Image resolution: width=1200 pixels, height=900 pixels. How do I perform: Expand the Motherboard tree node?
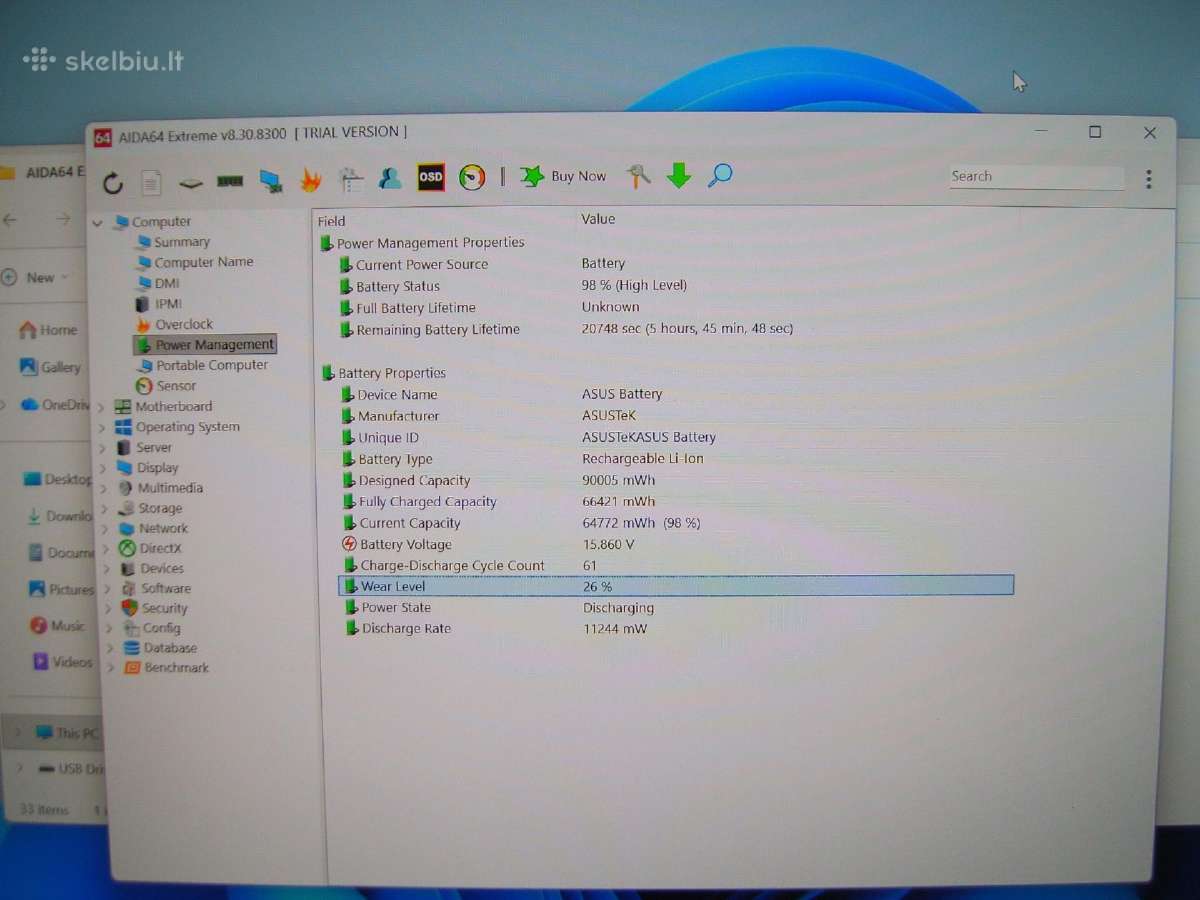(x=101, y=407)
